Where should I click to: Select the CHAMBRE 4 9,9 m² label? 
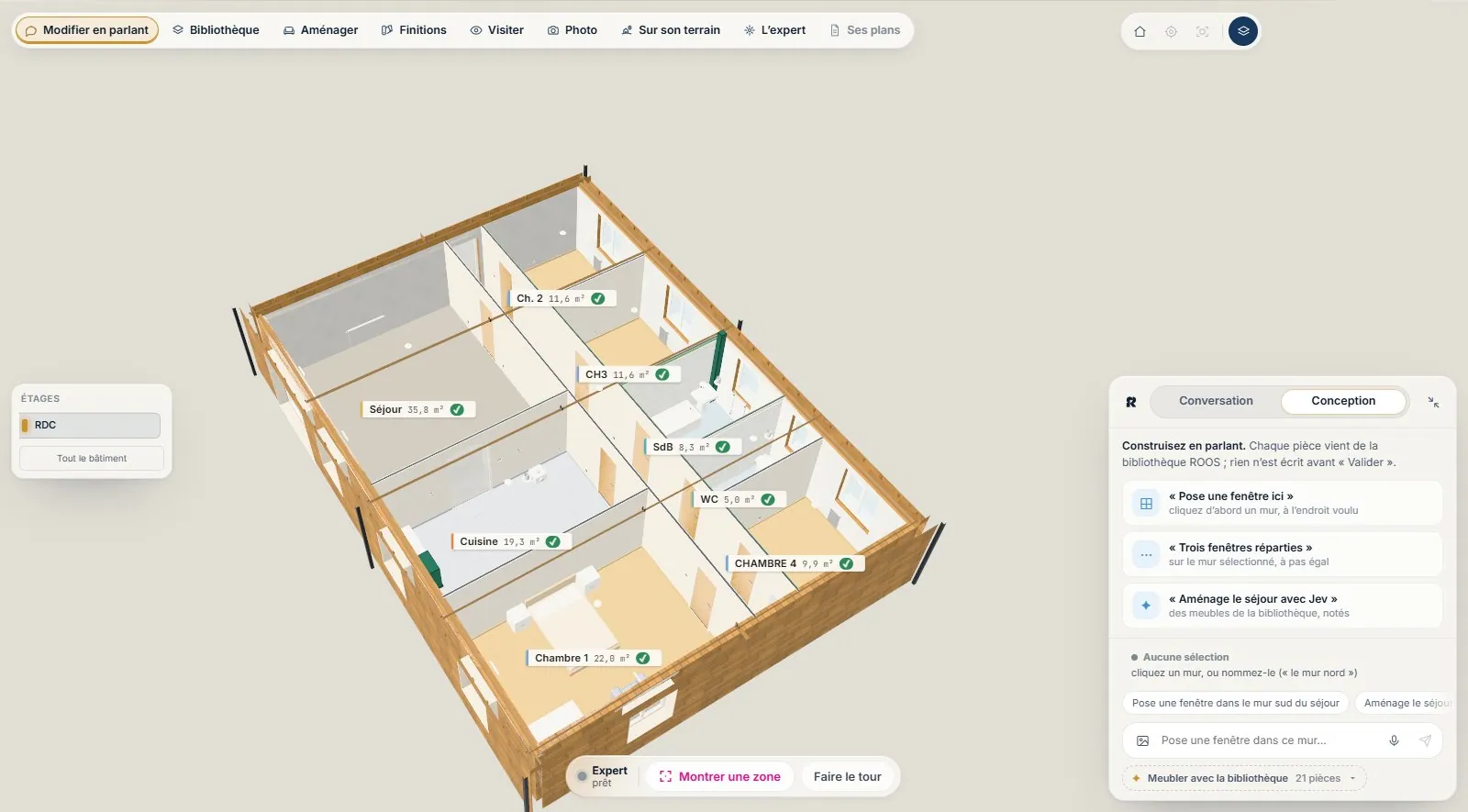[795, 563]
